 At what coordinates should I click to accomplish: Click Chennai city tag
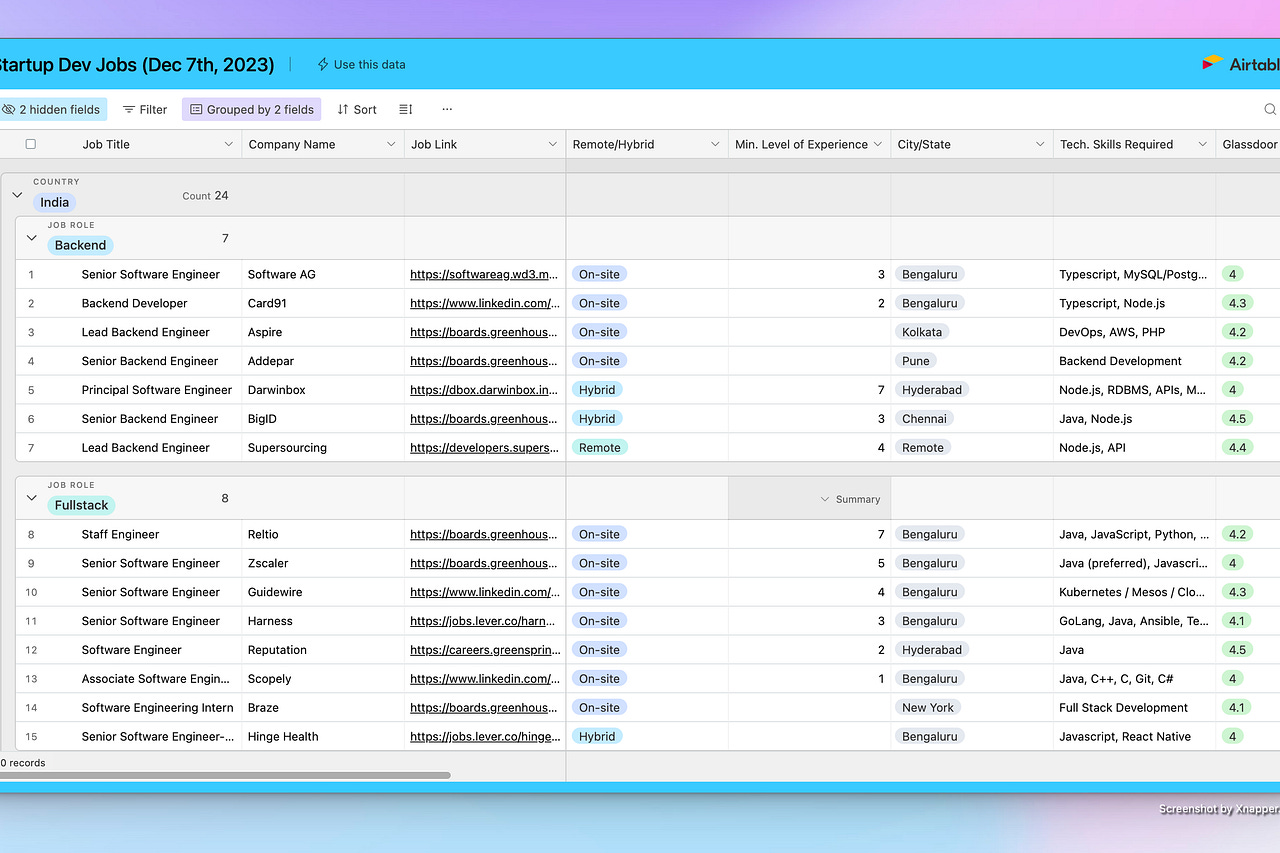924,419
